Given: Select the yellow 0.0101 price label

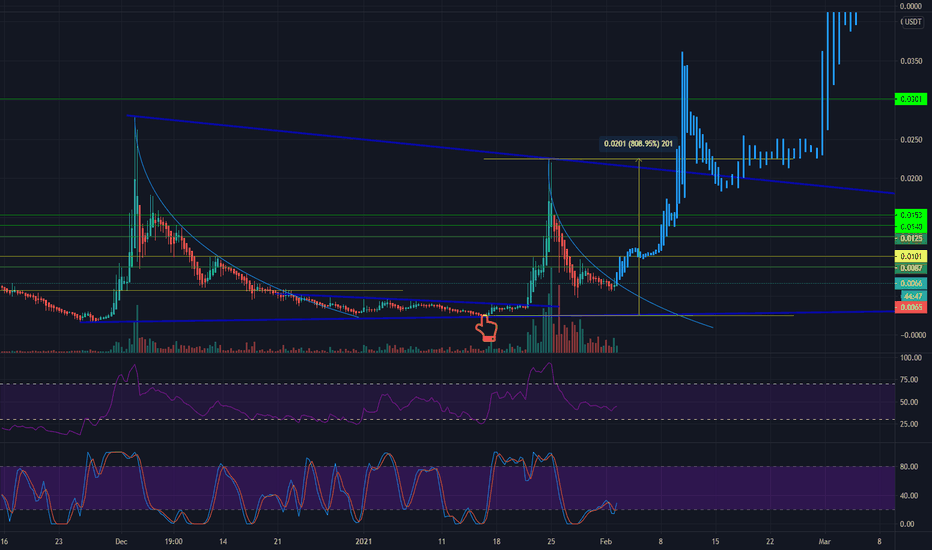Looking at the screenshot, I should point(911,256).
